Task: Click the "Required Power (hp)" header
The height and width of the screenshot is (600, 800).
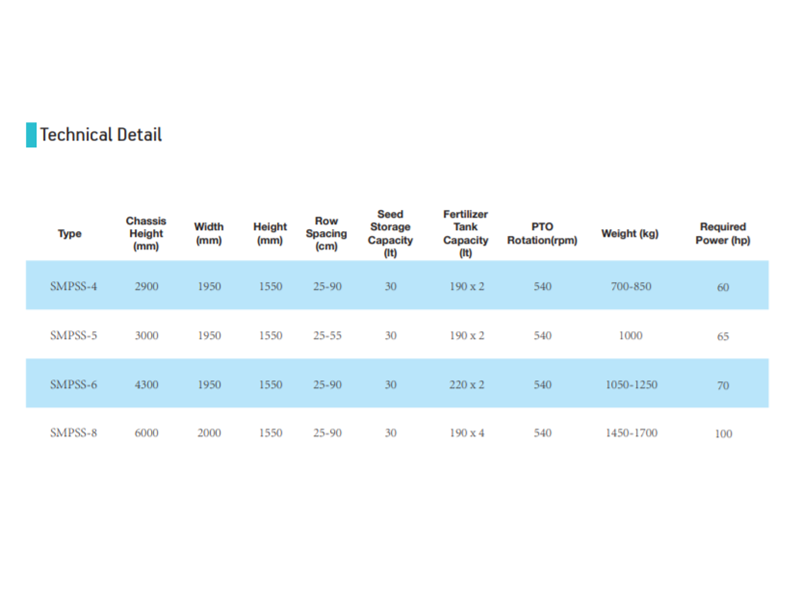Action: (723, 234)
